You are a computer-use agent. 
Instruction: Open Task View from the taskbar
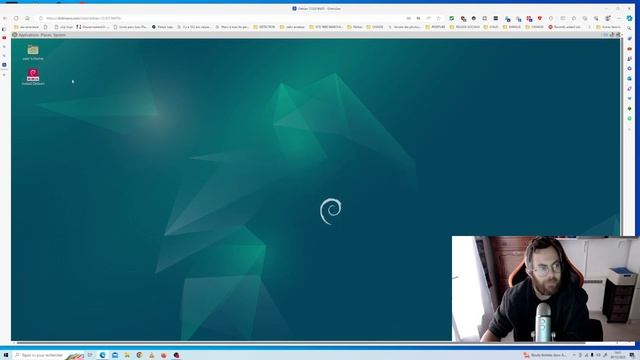pos(90,355)
